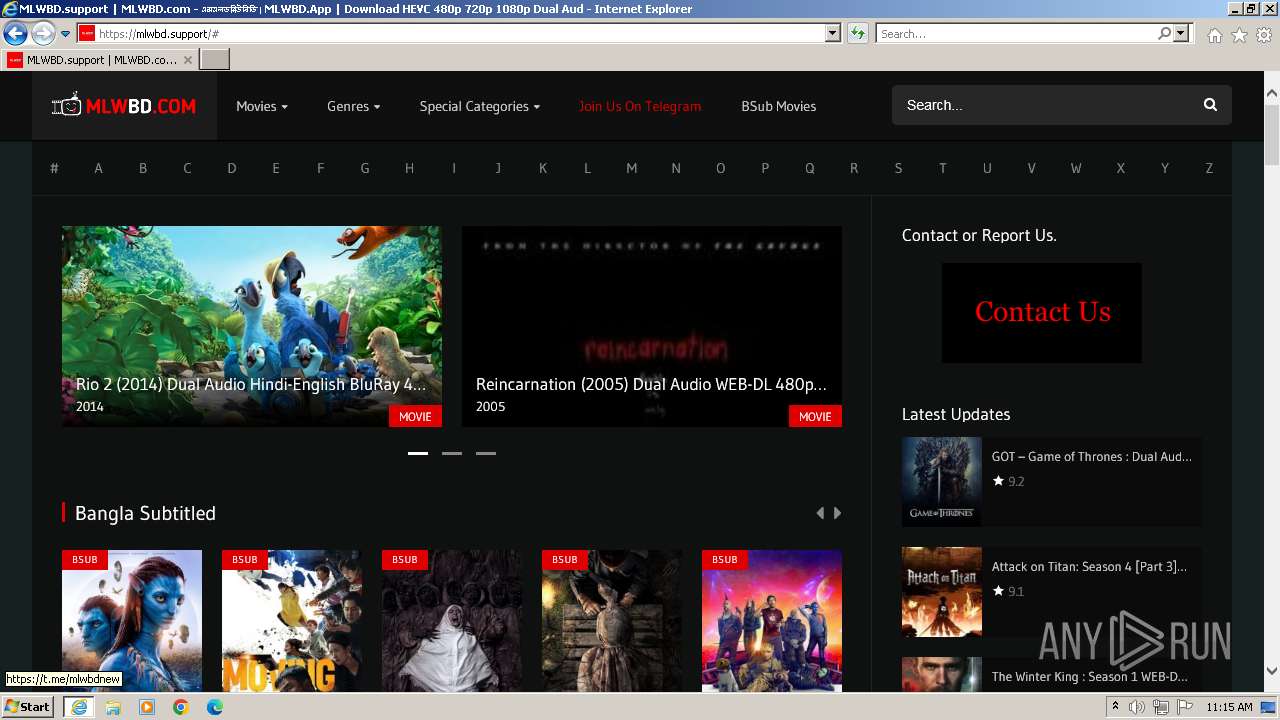
Task: Click the refresh page icon
Action: (858, 34)
